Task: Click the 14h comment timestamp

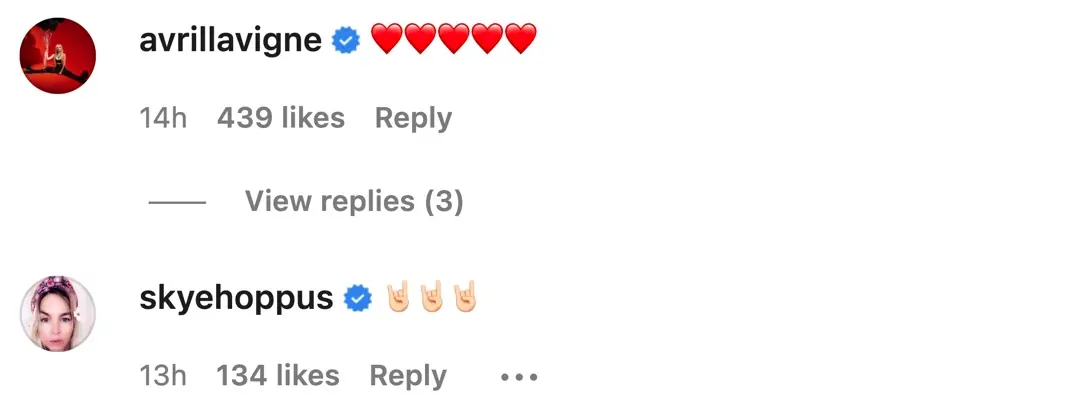Action: pos(163,118)
